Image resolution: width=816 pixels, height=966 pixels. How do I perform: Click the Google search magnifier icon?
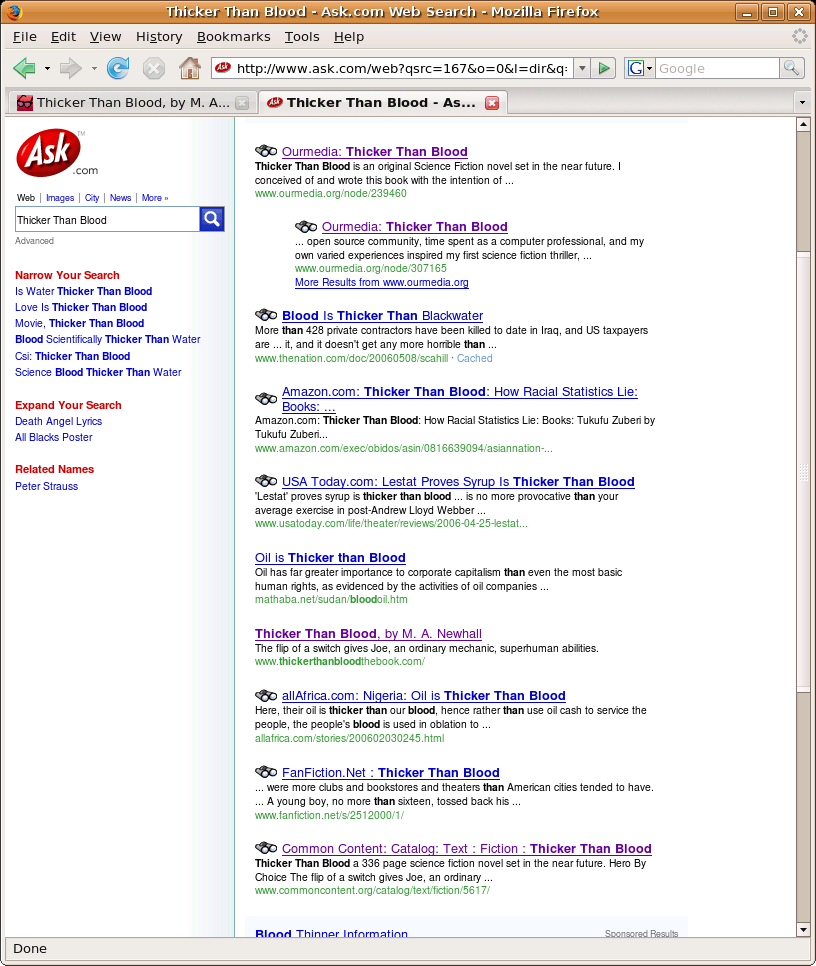coord(792,68)
